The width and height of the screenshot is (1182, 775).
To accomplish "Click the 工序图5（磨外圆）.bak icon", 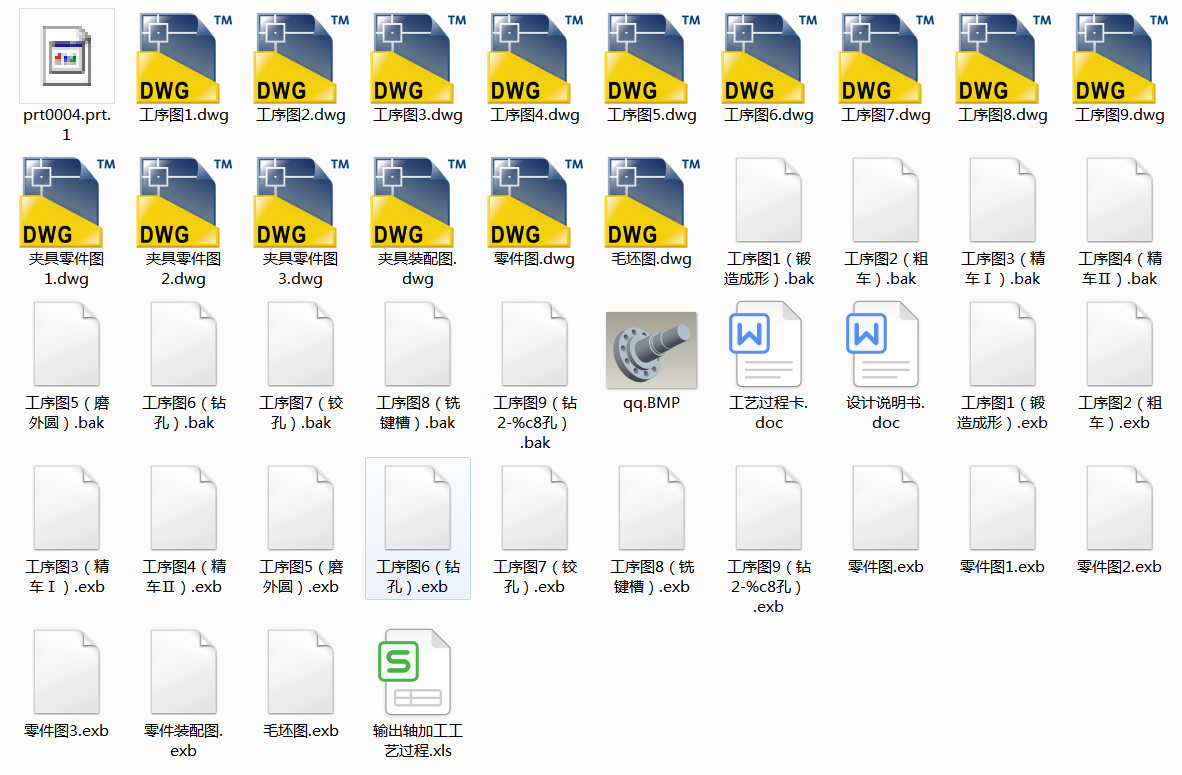I will (66, 344).
